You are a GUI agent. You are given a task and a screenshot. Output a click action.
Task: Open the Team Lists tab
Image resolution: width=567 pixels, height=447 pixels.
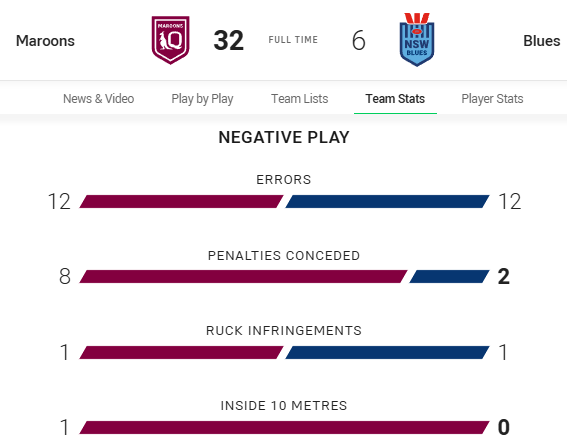pyautogui.click(x=299, y=98)
